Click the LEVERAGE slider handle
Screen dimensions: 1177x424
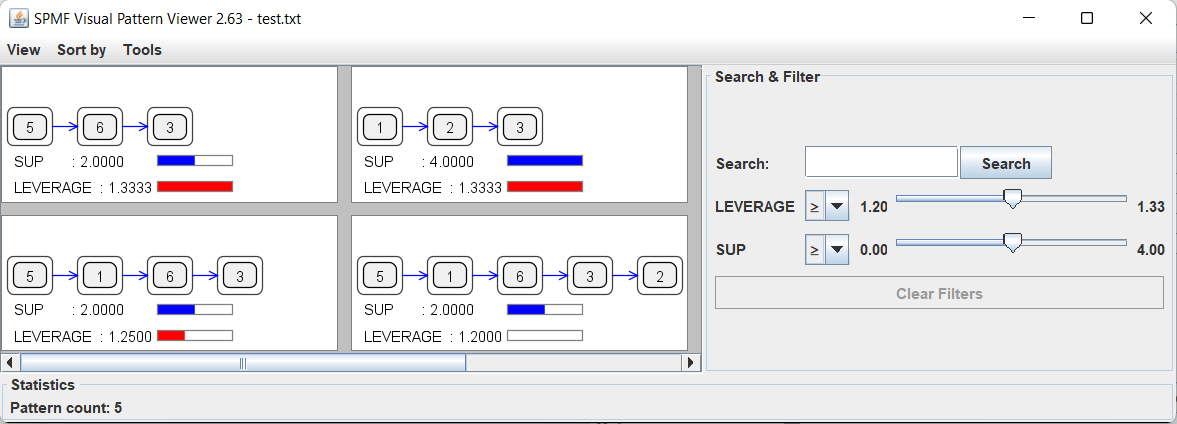[x=1012, y=200]
